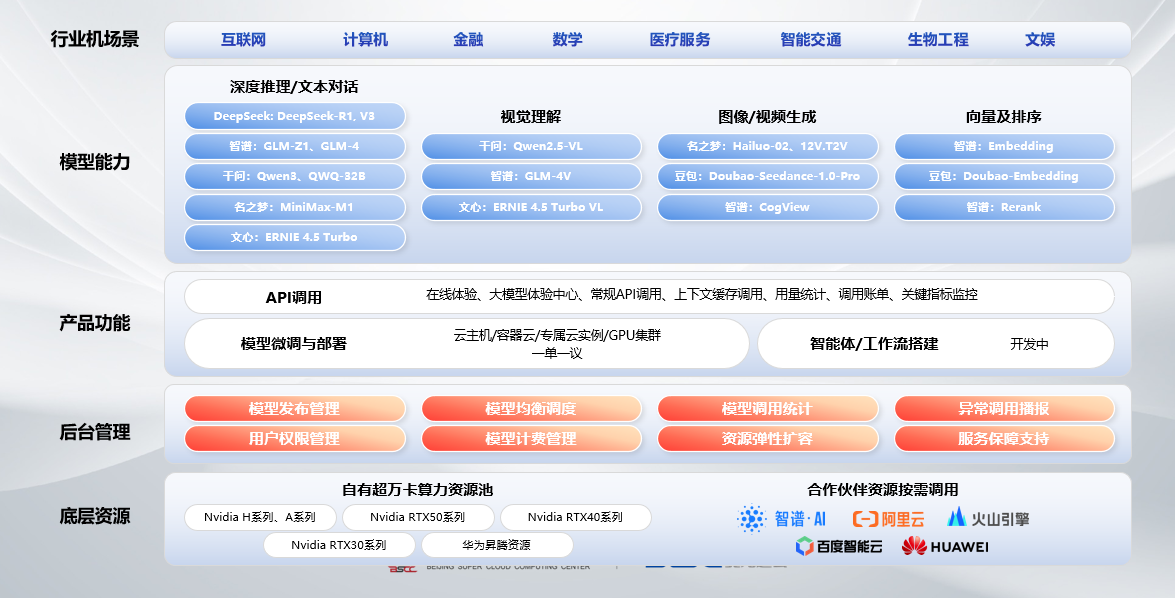Click the Doubao-Embedding model button

coord(1004,177)
